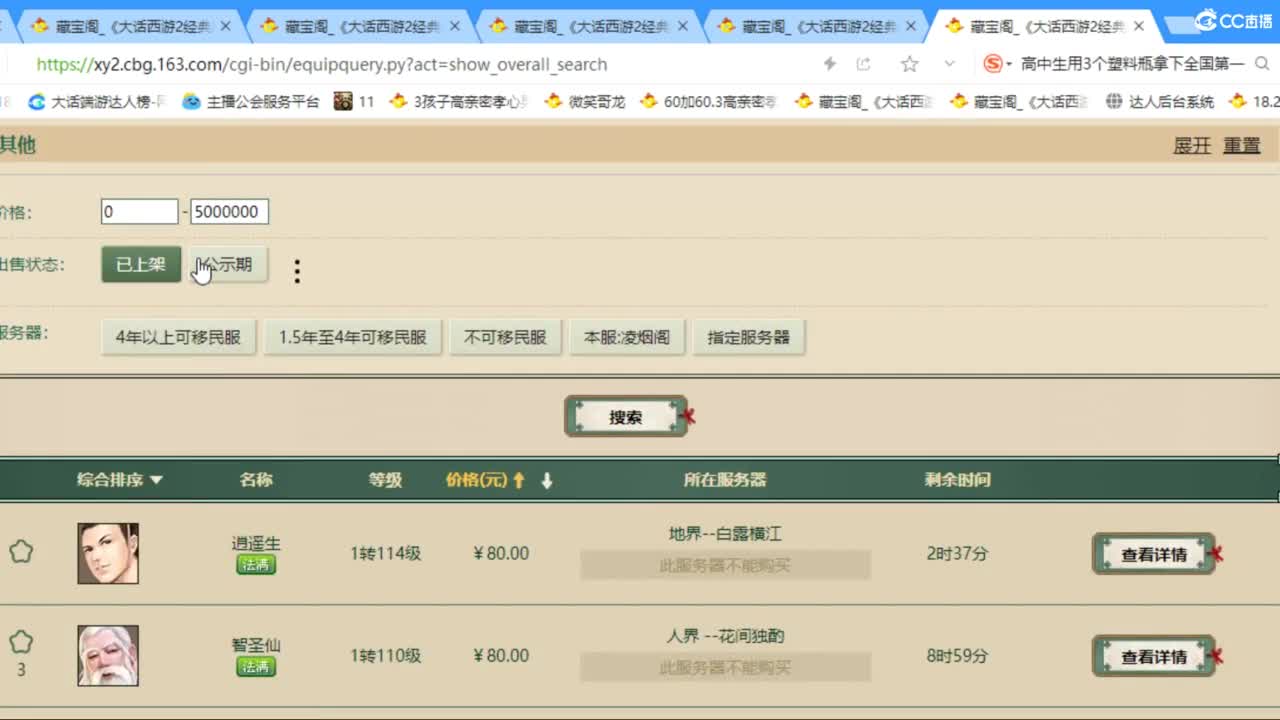
Task: Click the 逍遥生 character avatar
Action: point(108,553)
